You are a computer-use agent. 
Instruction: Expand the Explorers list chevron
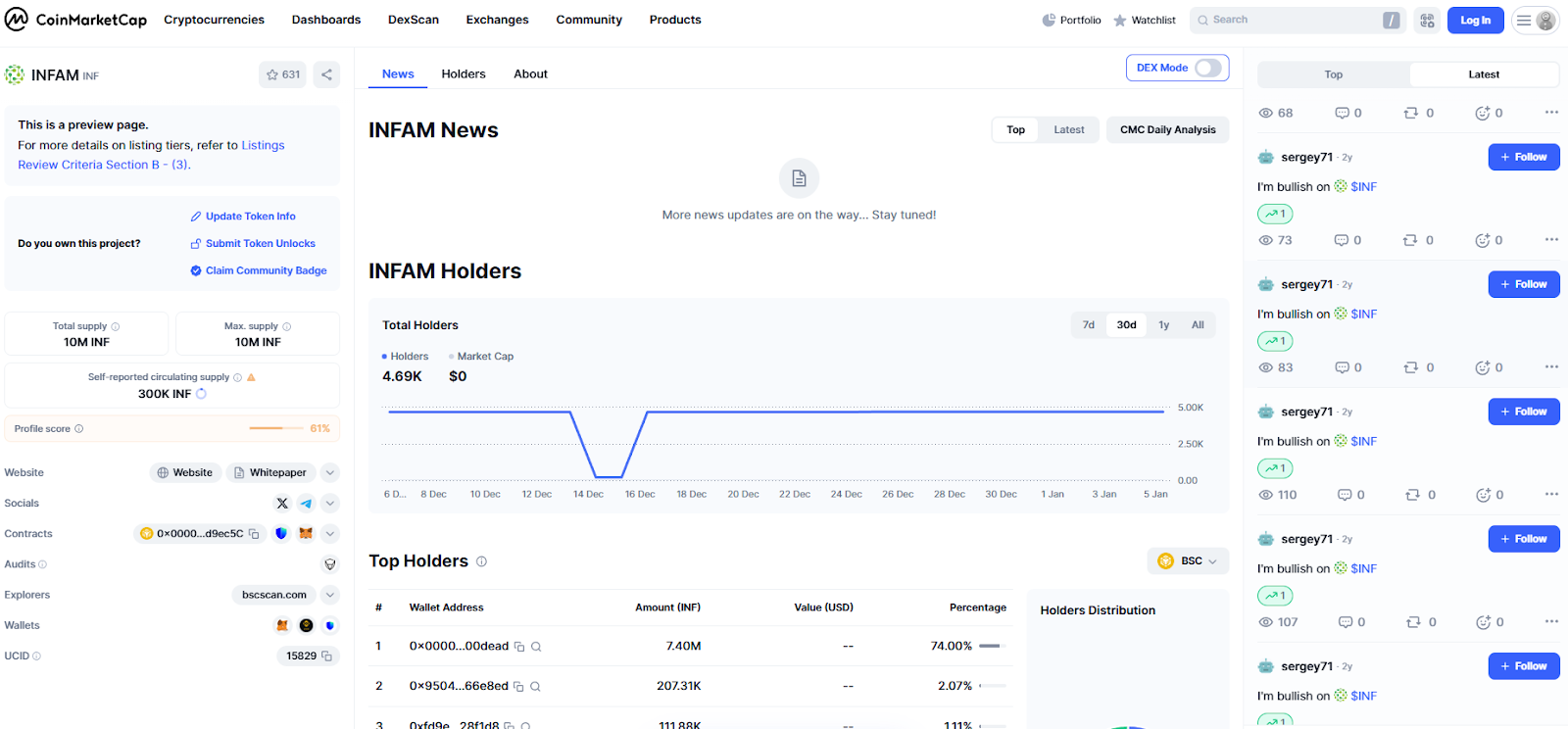(x=330, y=595)
